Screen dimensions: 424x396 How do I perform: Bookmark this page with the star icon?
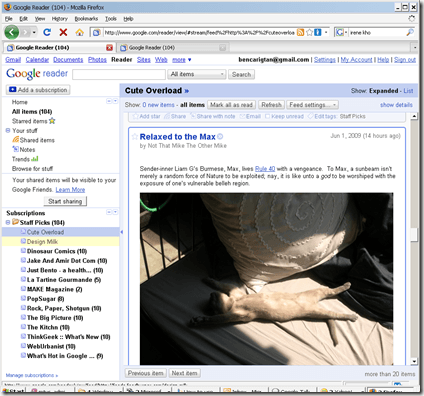click(x=310, y=32)
